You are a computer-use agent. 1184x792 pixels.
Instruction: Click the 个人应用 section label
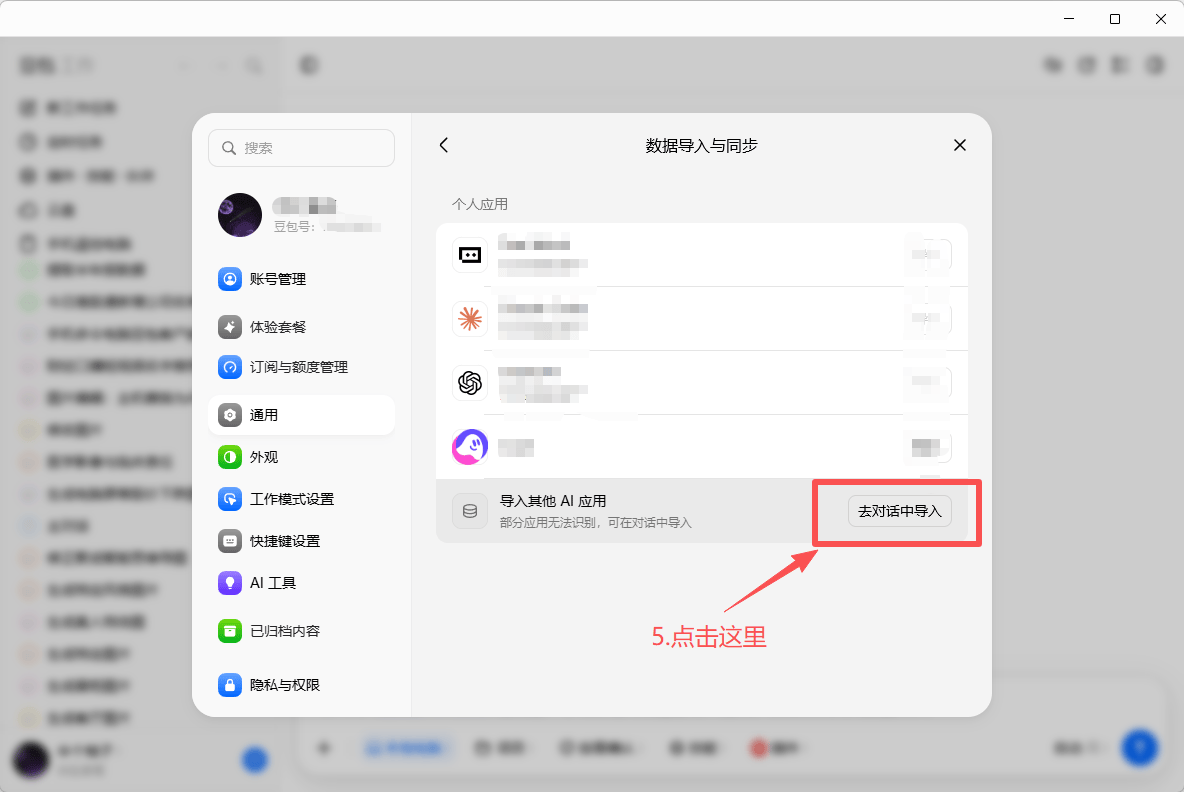[x=479, y=205]
